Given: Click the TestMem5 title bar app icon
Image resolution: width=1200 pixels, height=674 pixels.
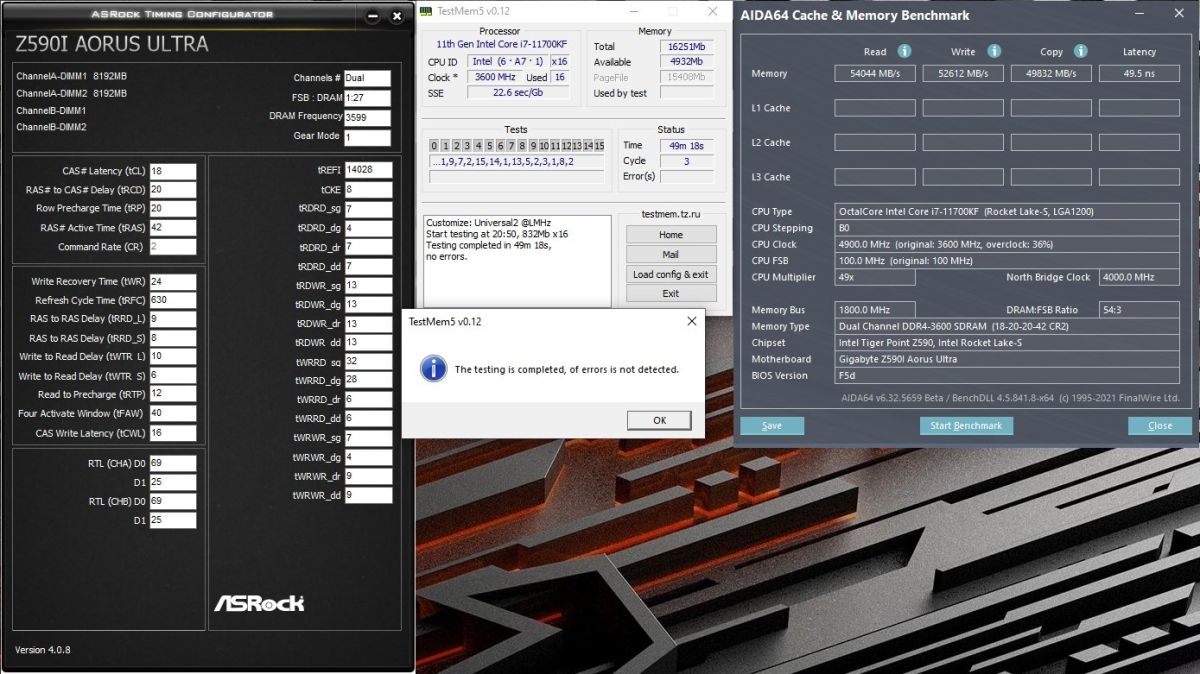Looking at the screenshot, I should [427, 12].
